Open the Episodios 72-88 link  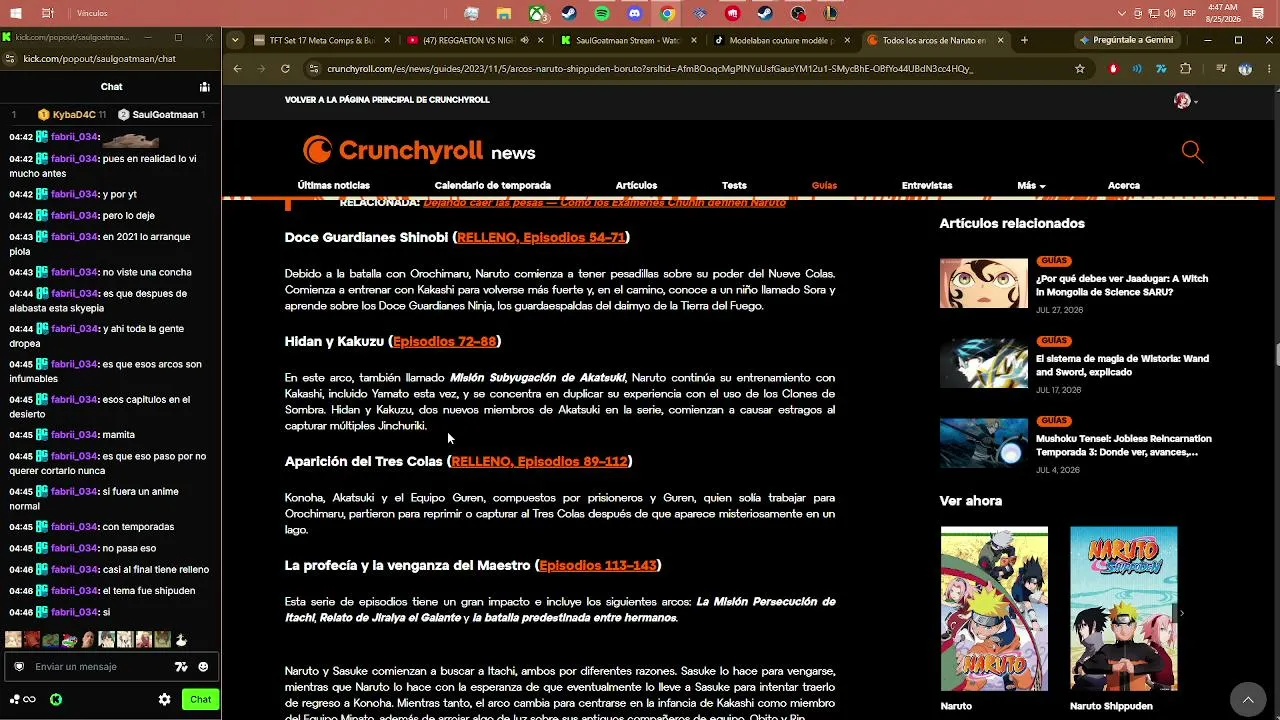pos(444,342)
